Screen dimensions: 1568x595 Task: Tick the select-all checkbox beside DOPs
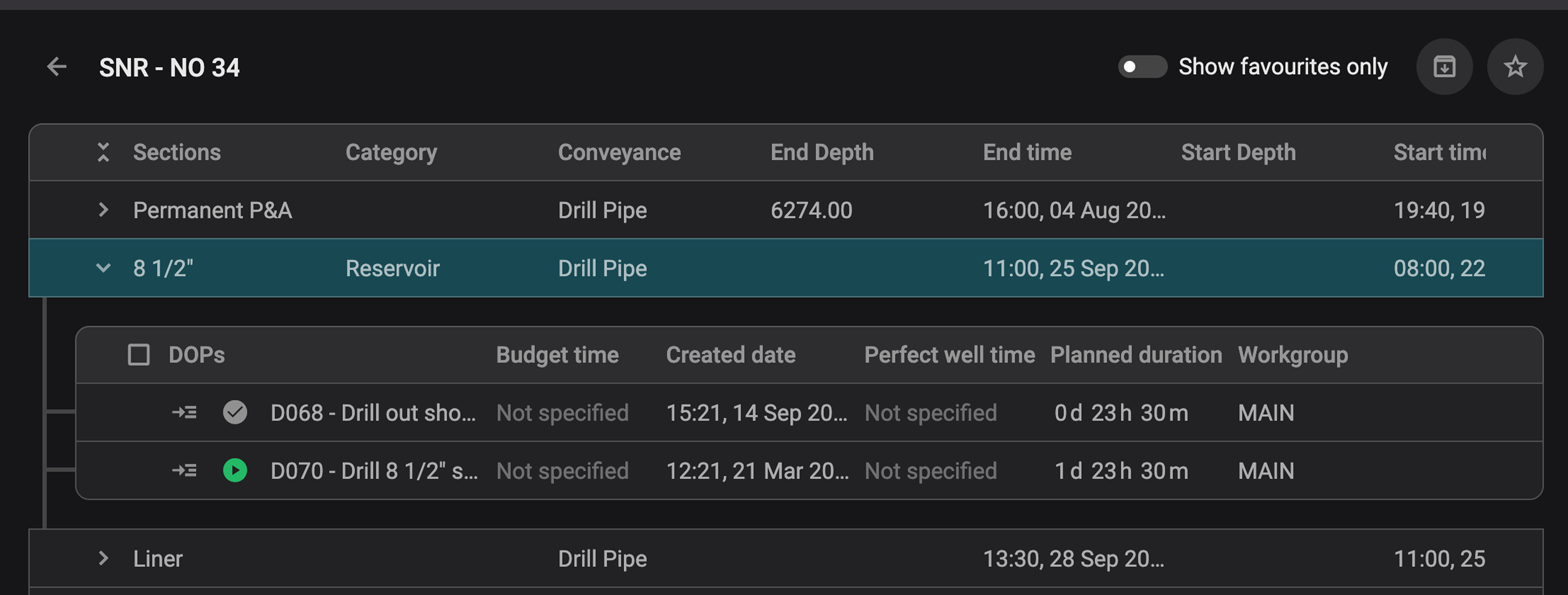point(139,355)
